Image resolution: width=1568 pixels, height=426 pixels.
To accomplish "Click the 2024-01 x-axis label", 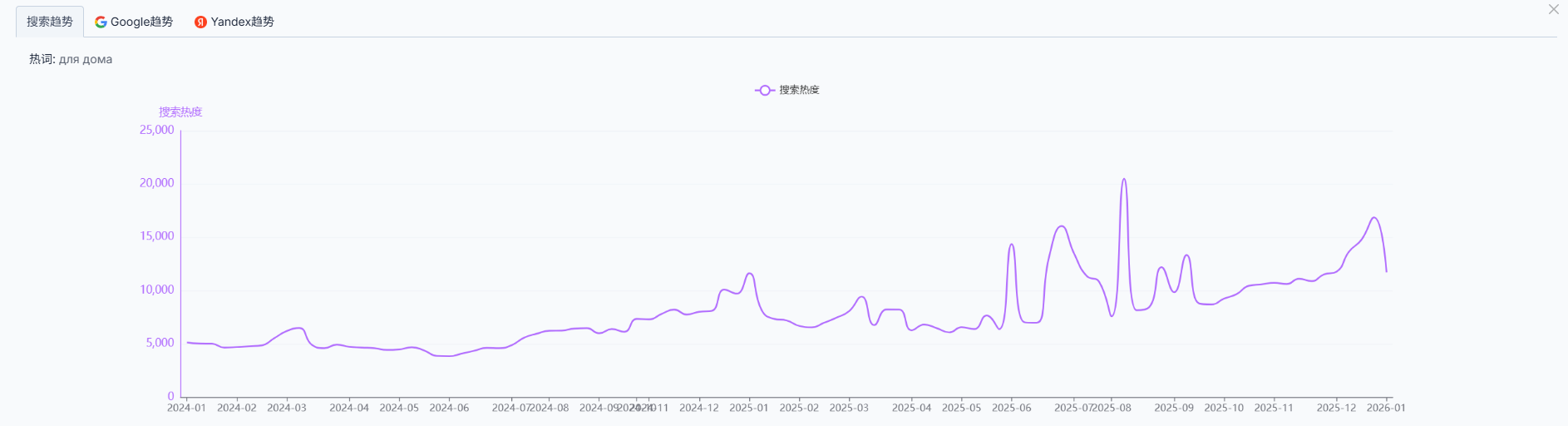I will (186, 408).
